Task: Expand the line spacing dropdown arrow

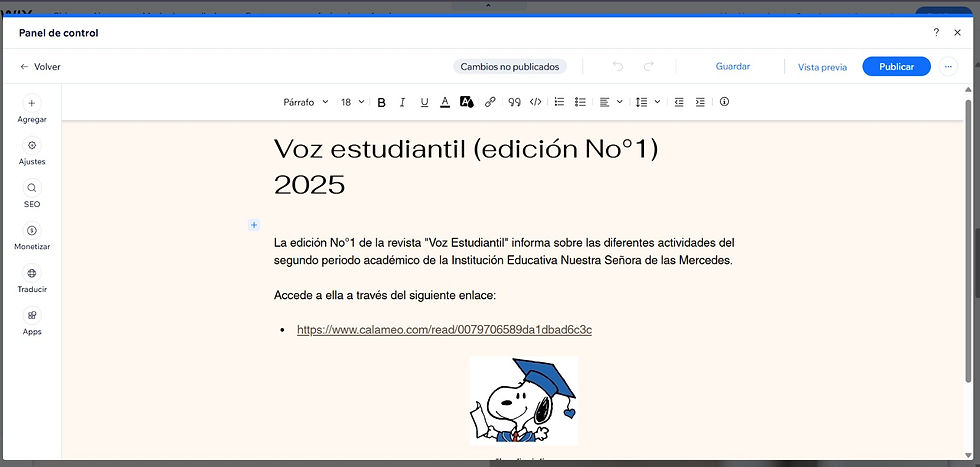Action: tap(658, 102)
